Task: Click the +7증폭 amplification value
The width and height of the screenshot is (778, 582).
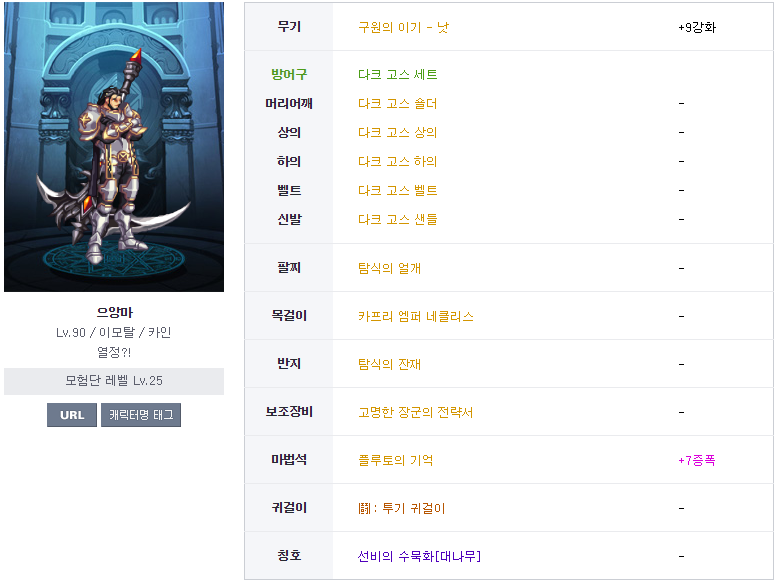Action: point(697,460)
